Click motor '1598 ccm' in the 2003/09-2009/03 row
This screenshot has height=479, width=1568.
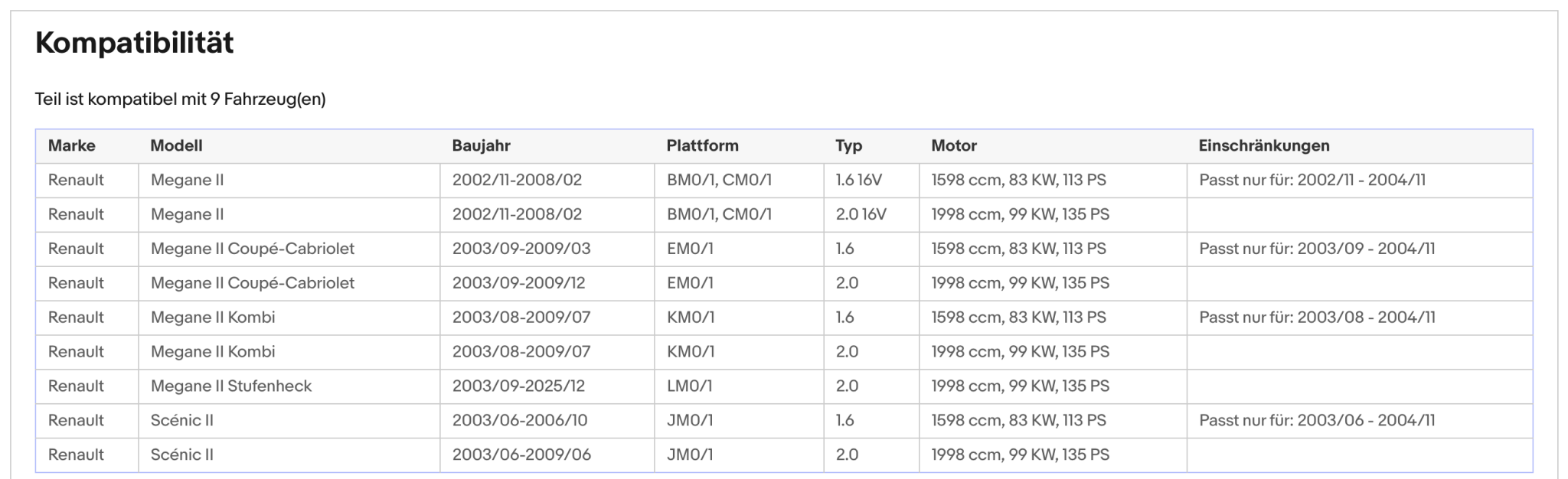point(1019,249)
